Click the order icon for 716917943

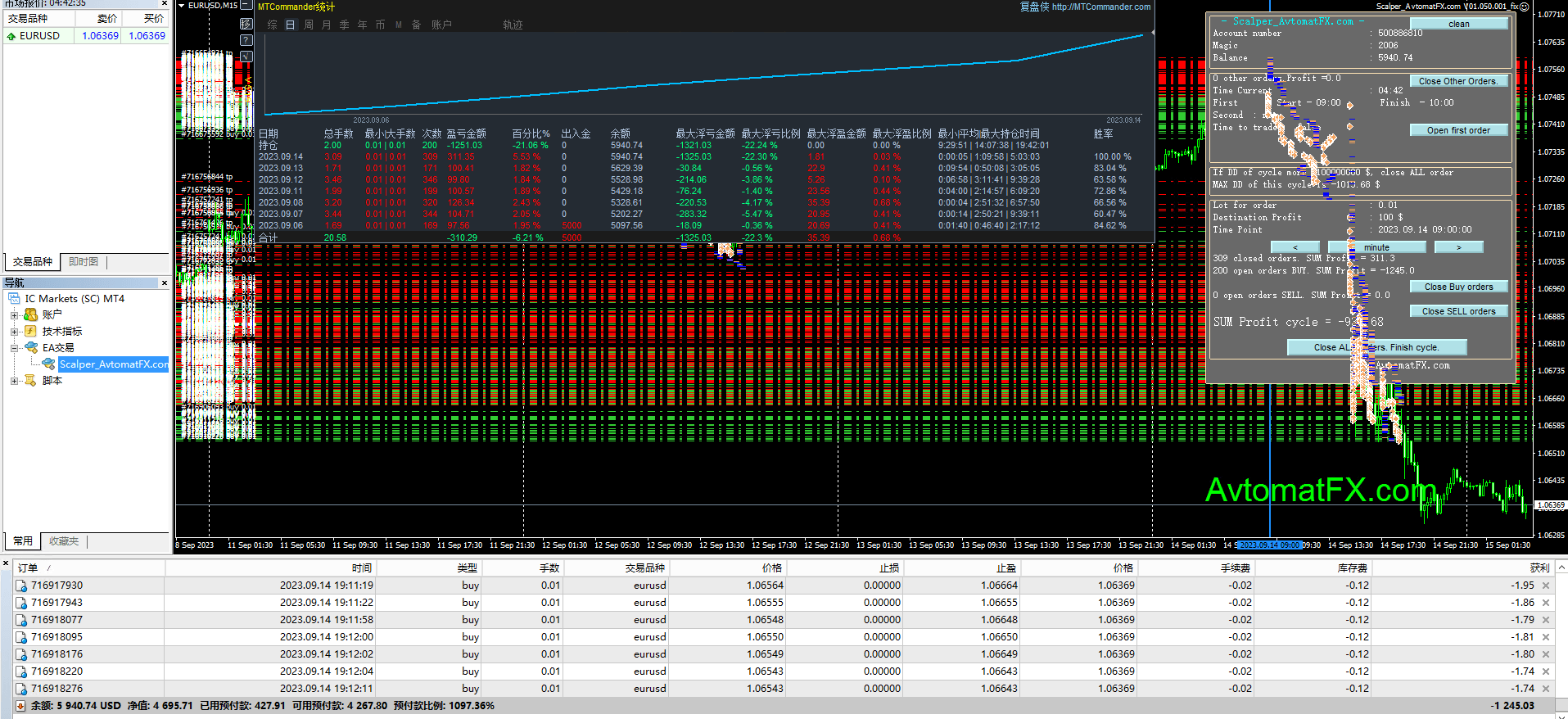point(21,603)
